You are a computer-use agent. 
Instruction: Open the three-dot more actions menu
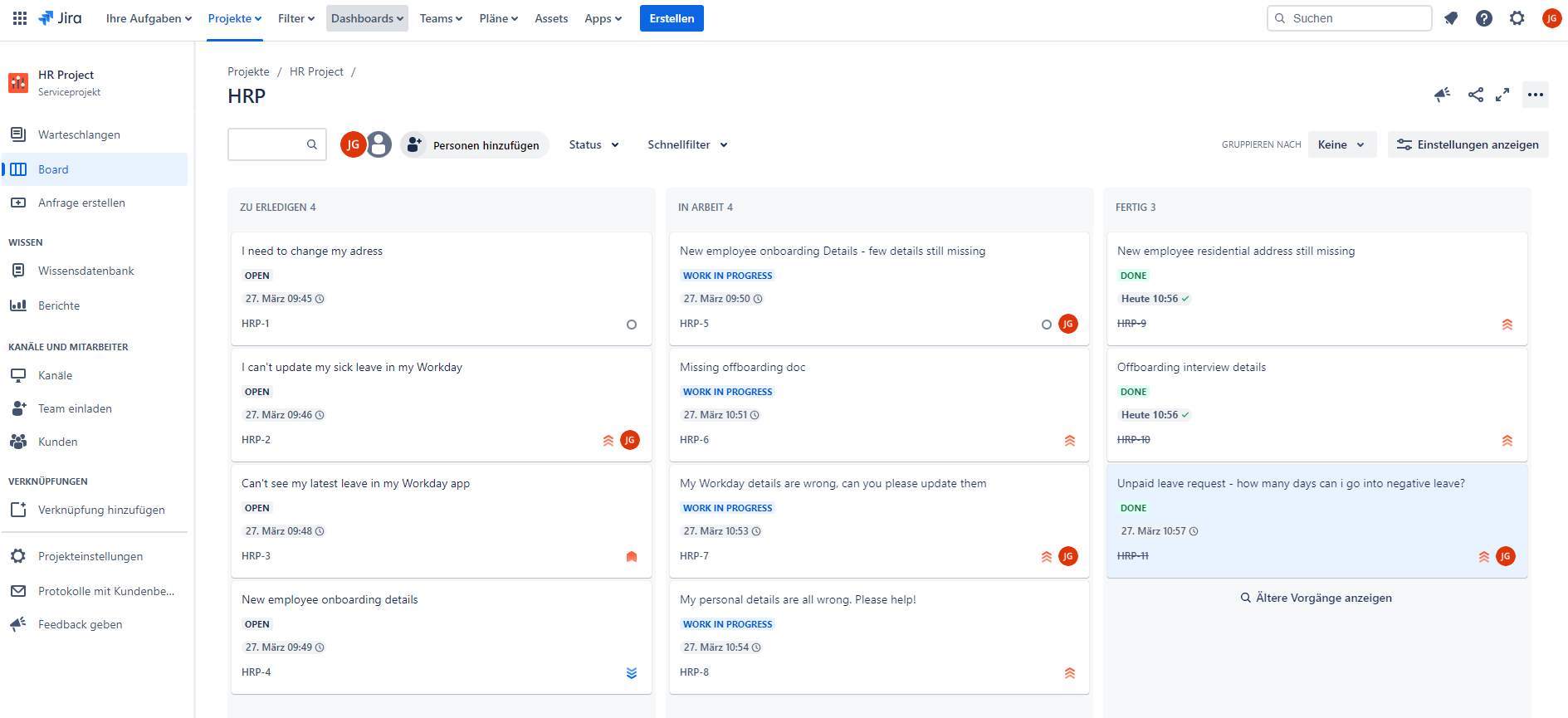(x=1536, y=95)
